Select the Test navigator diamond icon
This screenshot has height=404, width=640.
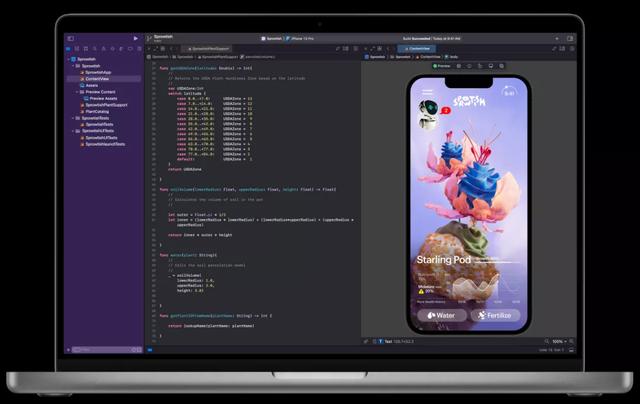click(113, 49)
